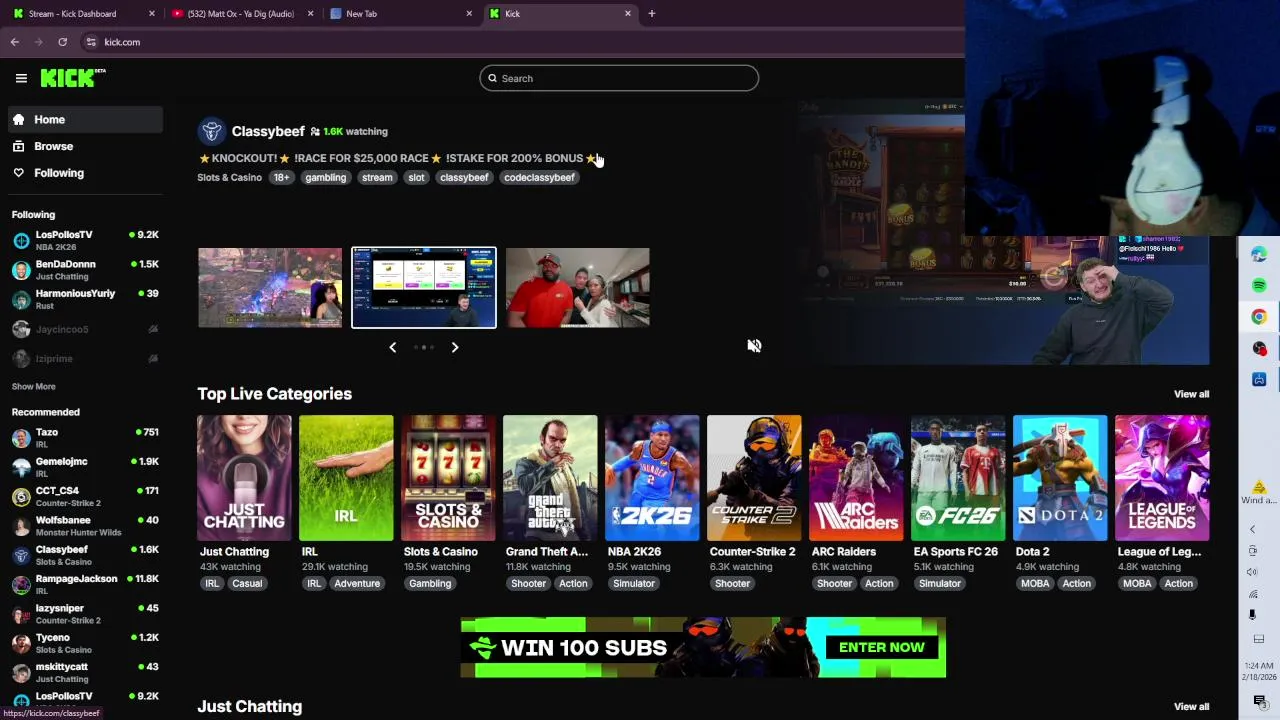
Task: Select the gambling tag
Action: pyautogui.click(x=326, y=177)
